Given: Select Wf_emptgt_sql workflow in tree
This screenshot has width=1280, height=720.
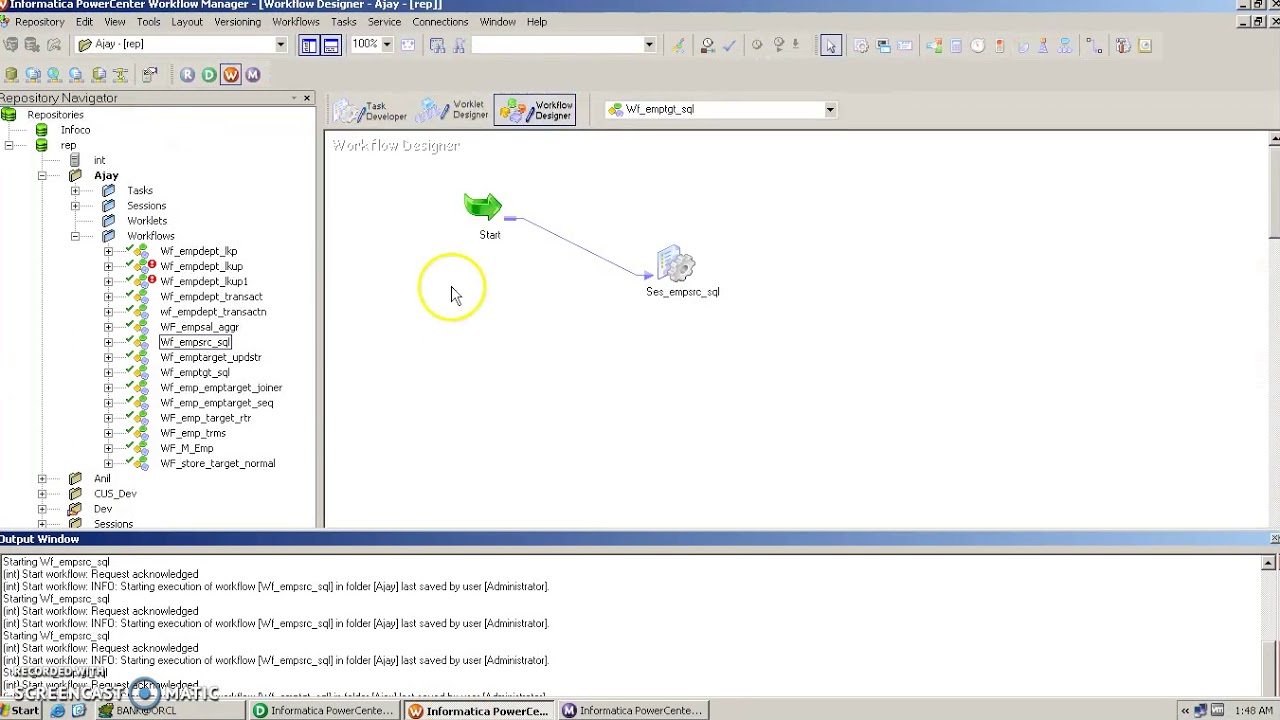Looking at the screenshot, I should pos(195,372).
